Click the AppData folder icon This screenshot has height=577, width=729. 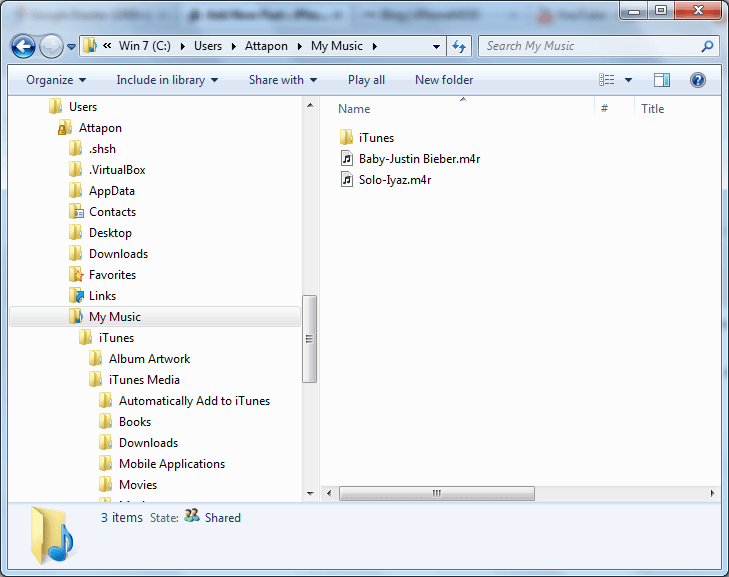tap(75, 191)
